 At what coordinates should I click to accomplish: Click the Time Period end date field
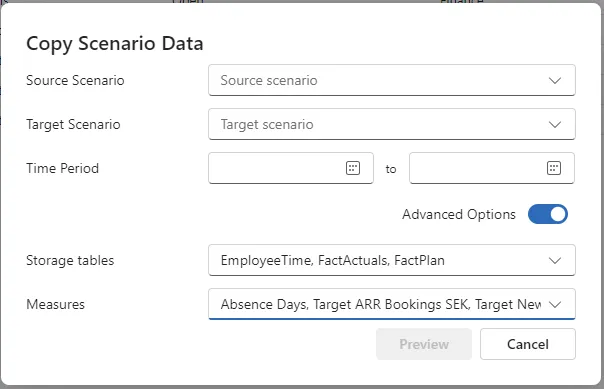coord(492,168)
